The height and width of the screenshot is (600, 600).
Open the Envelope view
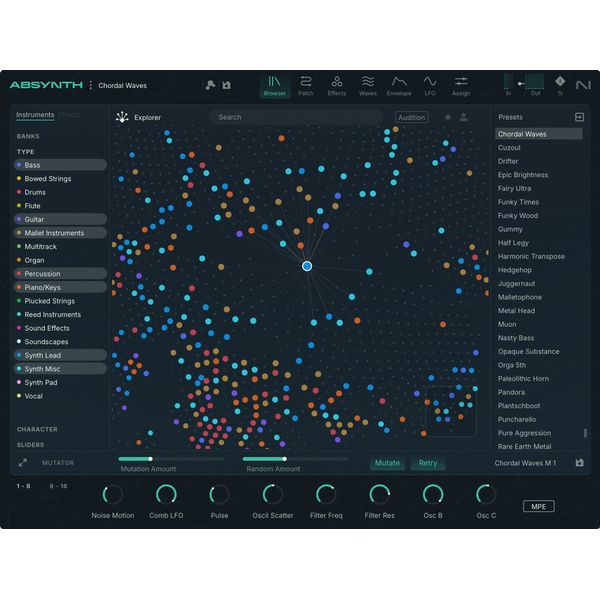click(399, 86)
